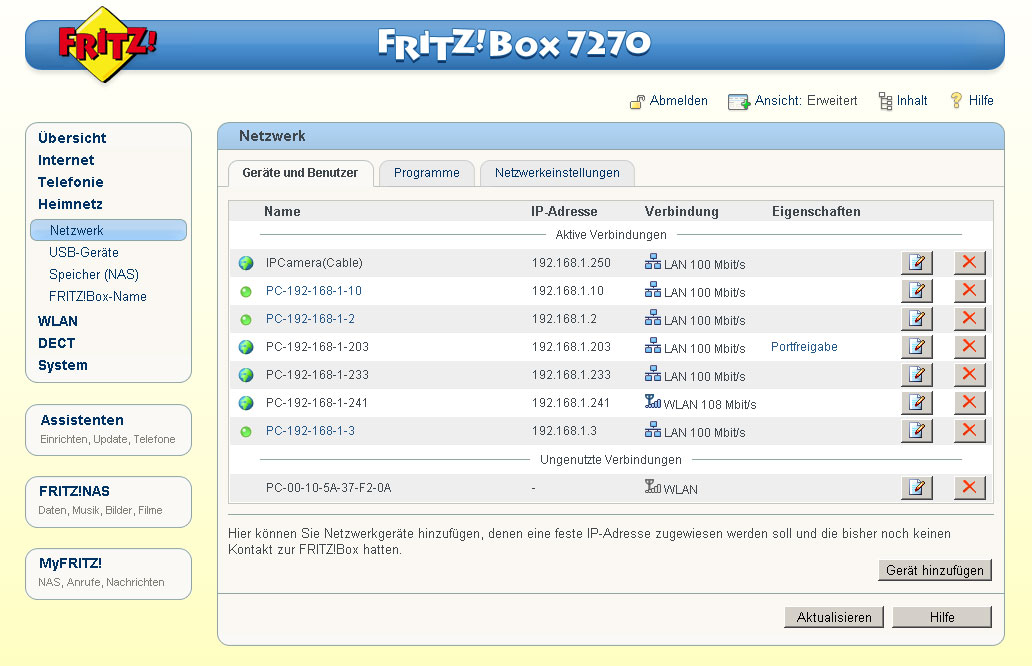
Task: Open the PC-192-168-1-3 device link
Action: 310,430
